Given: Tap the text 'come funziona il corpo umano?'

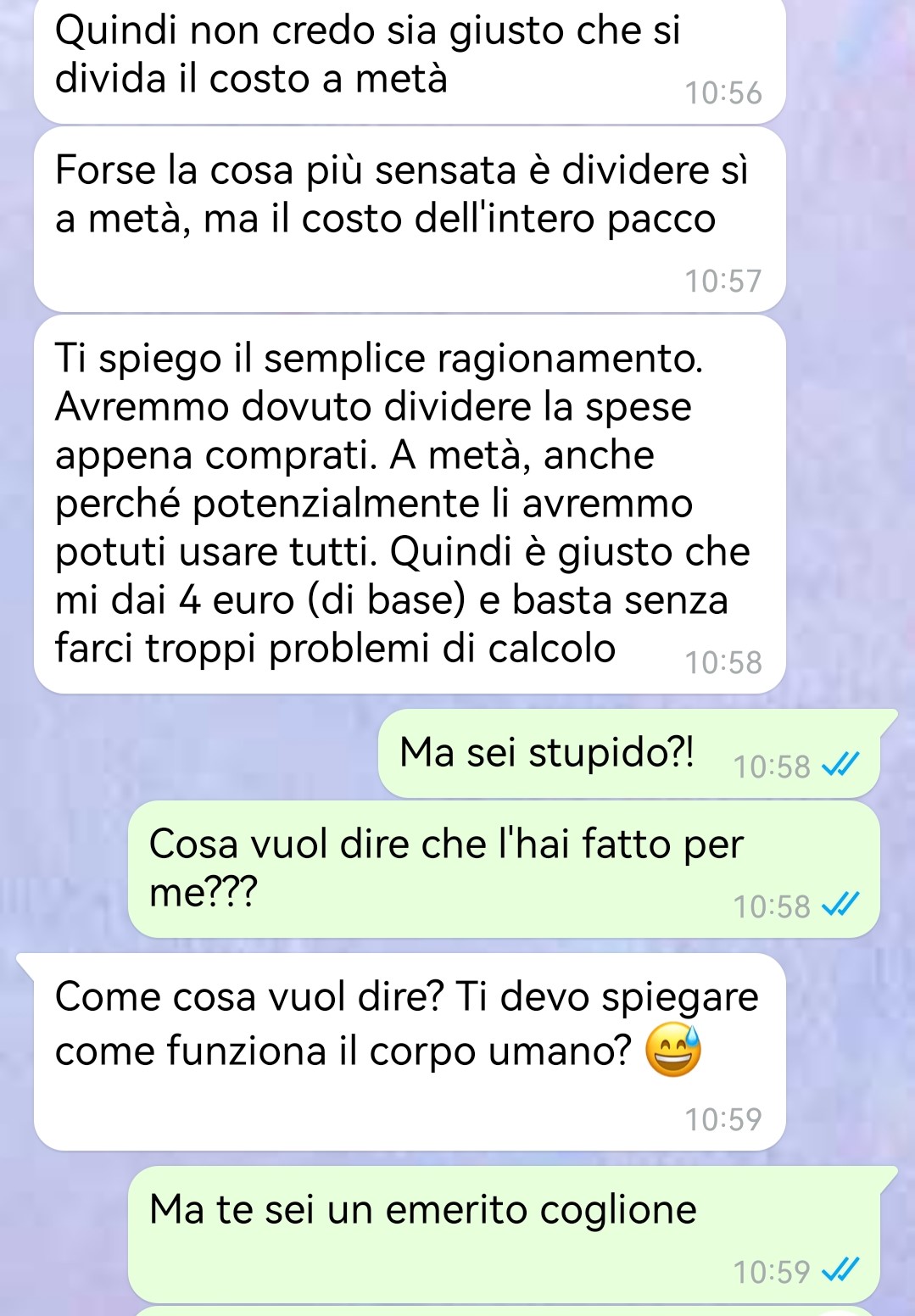Looking at the screenshot, I should (x=343, y=1051).
